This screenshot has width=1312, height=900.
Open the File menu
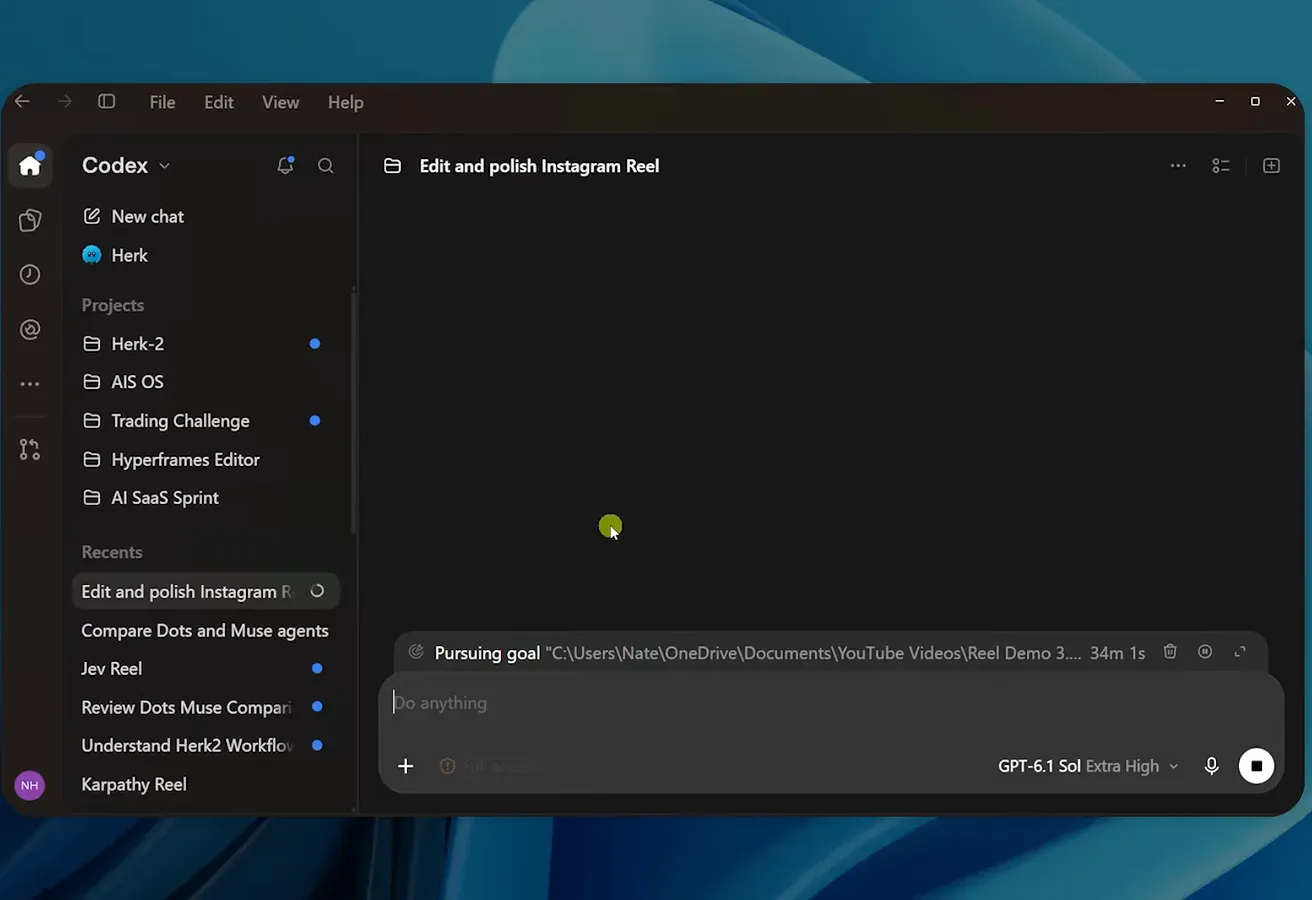pos(162,102)
